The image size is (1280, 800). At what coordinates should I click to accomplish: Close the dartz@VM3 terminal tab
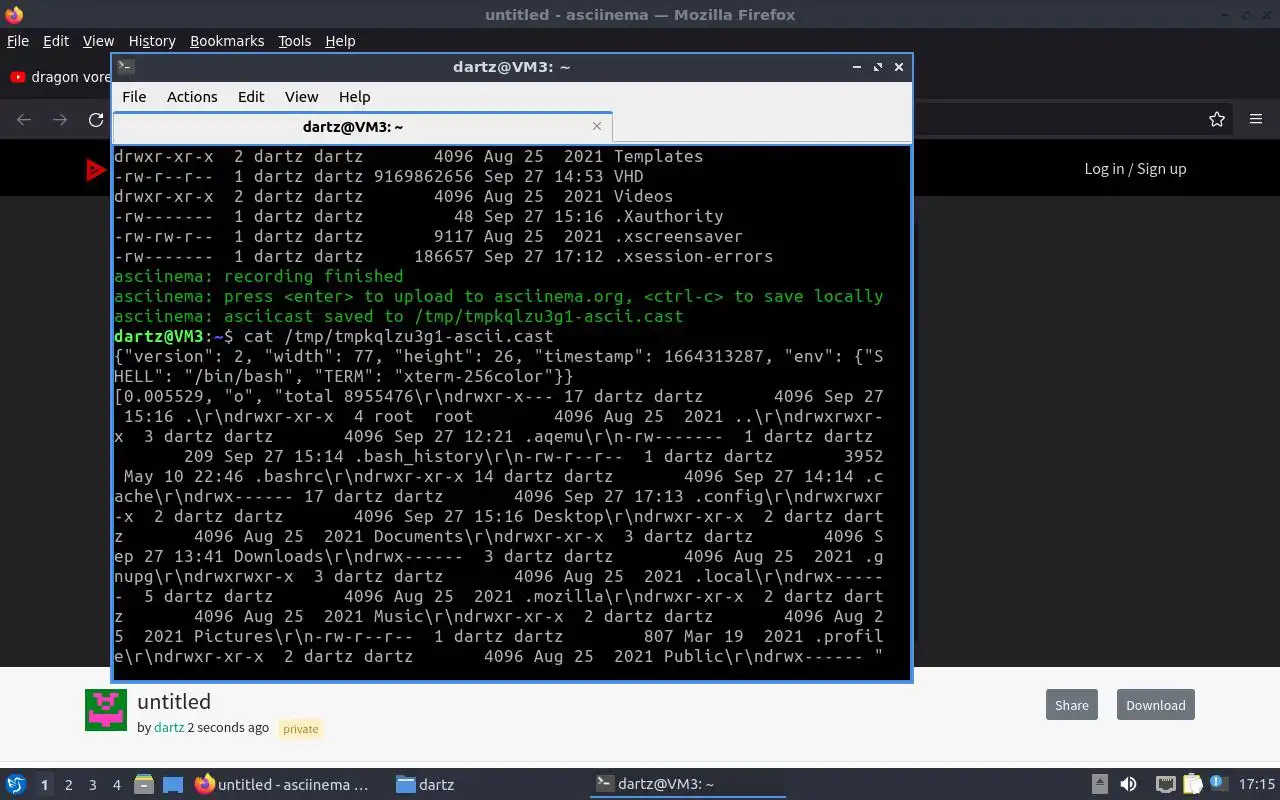(x=597, y=126)
